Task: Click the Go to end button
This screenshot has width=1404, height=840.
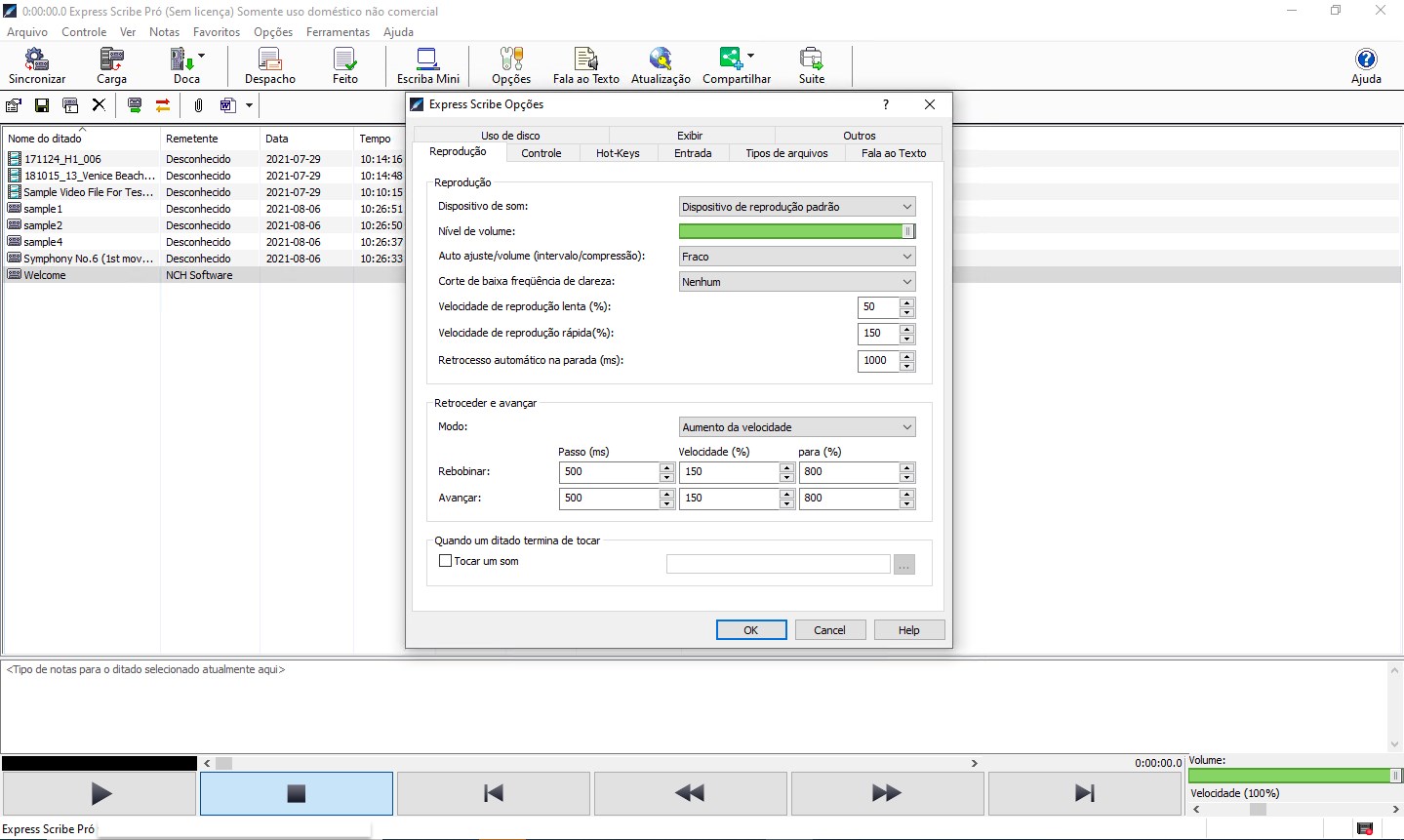Action: [x=1085, y=794]
